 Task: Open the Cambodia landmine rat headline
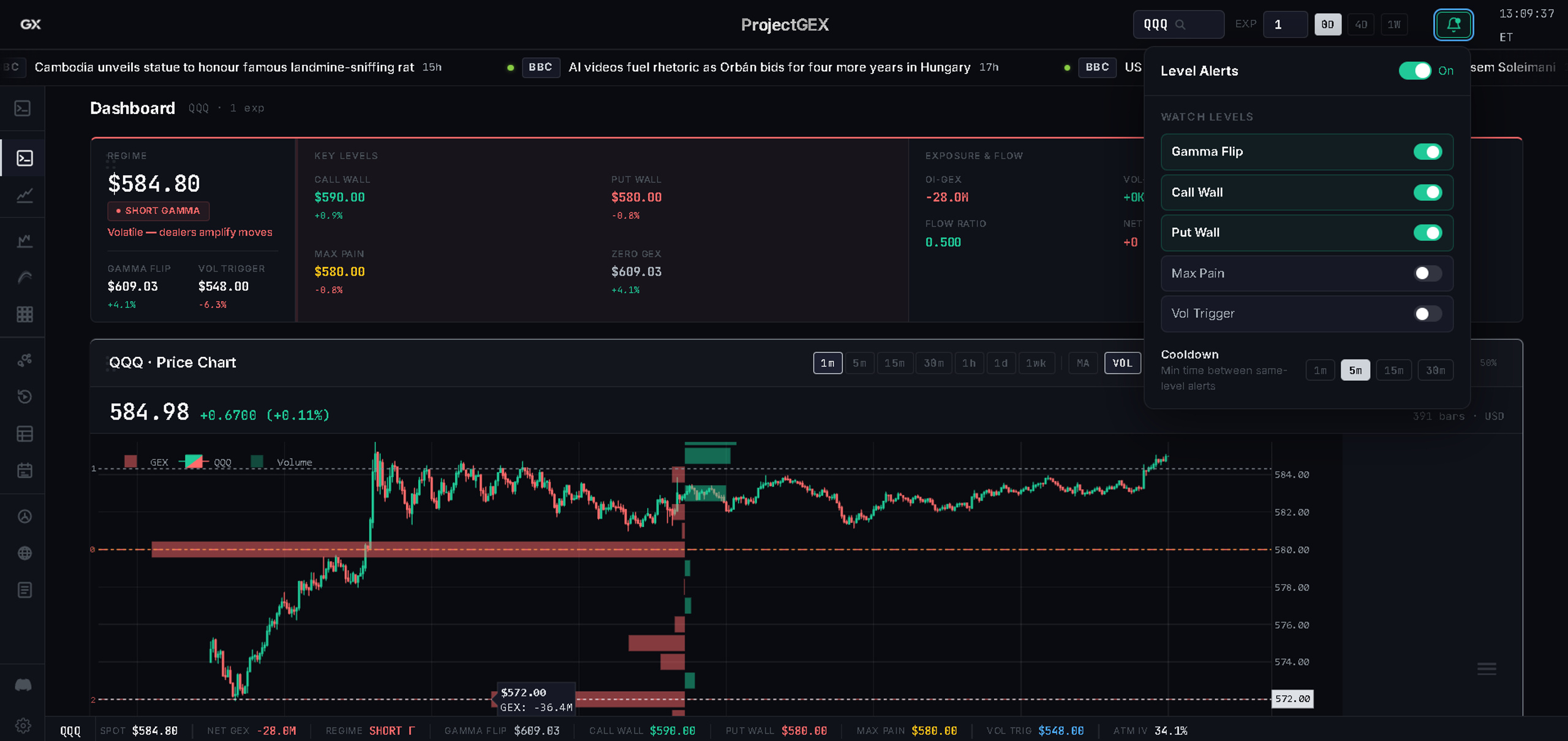(224, 67)
